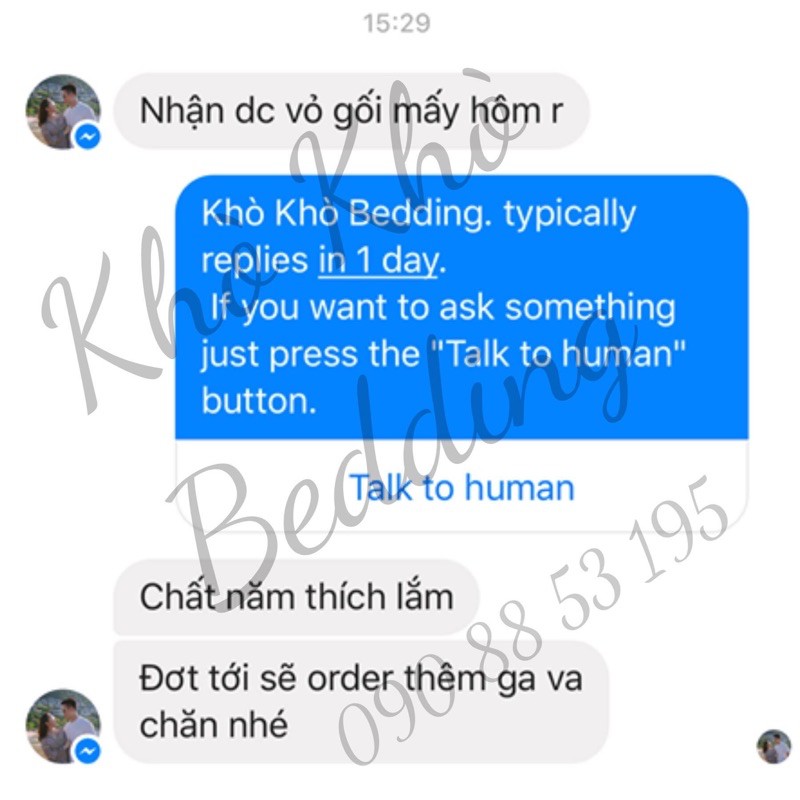Image resolution: width=800 pixels, height=800 pixels.
Task: Click the Messenger badge on the top avatar
Action: tap(88, 137)
